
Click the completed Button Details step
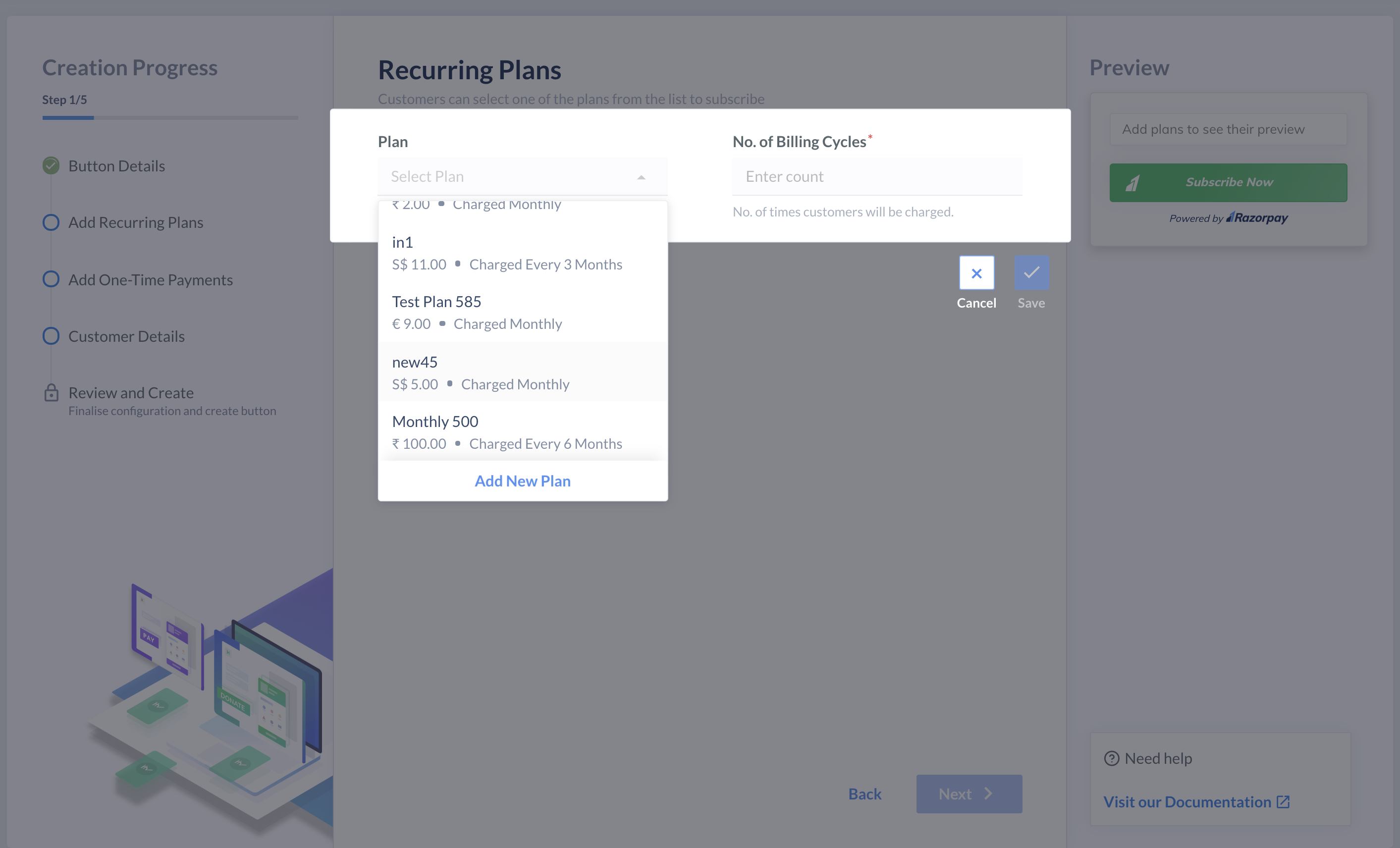pos(116,165)
